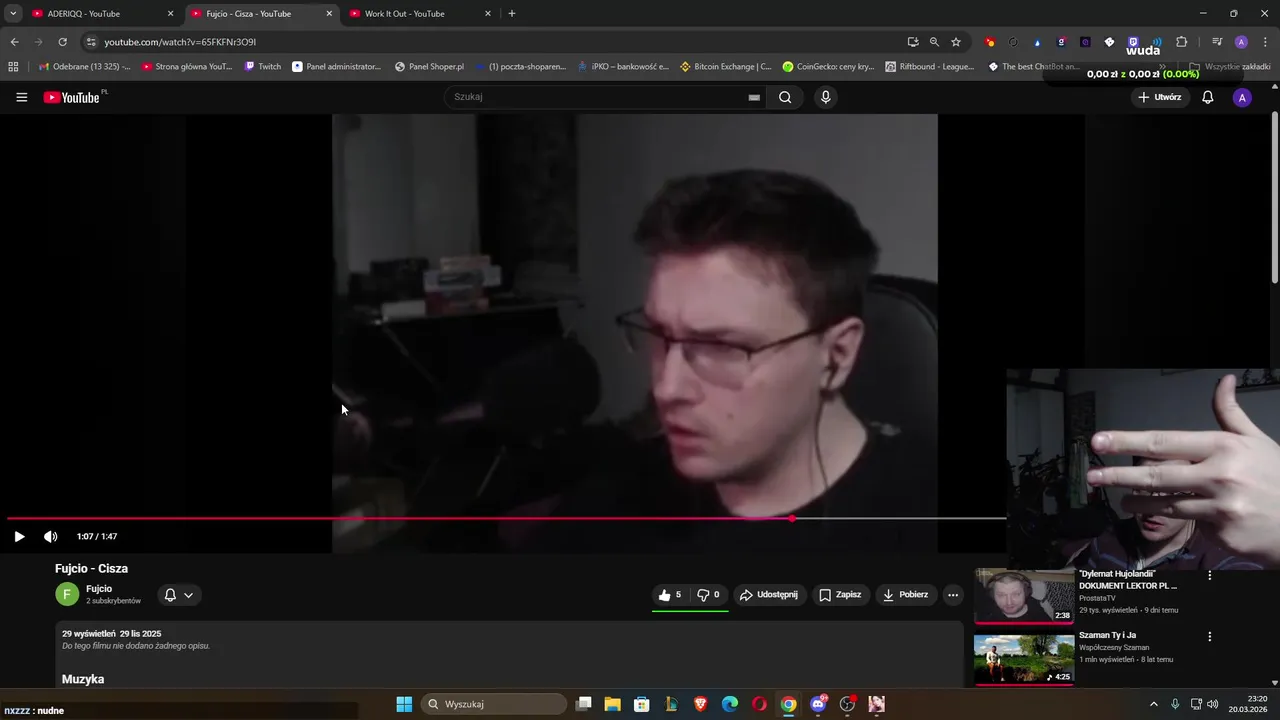Switch to the Work It Out - YouTube tab
This screenshot has height=720, width=1280.
420,14
